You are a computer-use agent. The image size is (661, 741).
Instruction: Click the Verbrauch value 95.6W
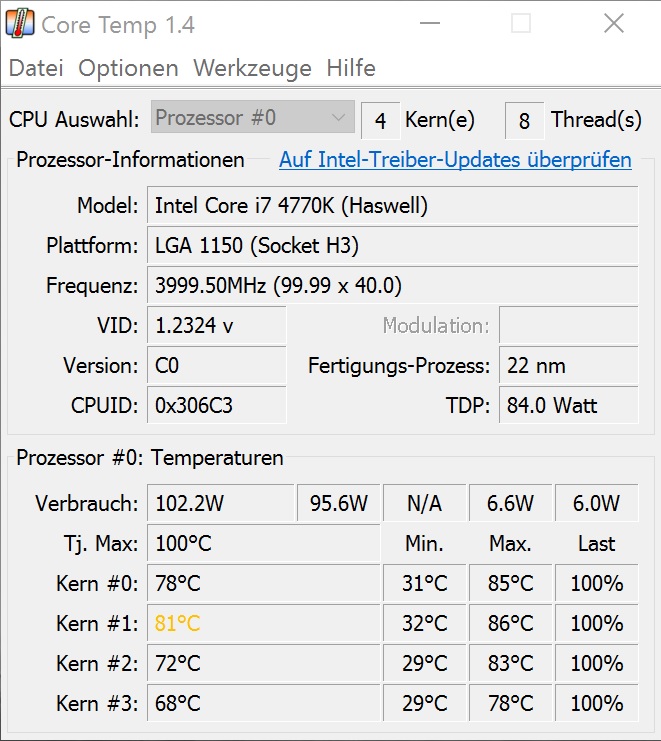click(338, 503)
